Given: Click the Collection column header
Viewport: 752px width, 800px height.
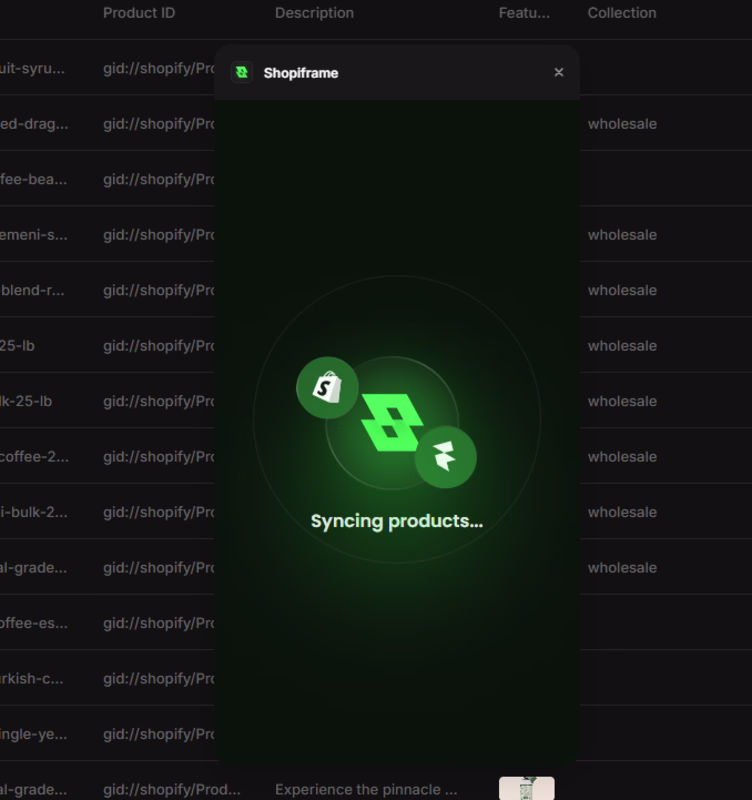Looking at the screenshot, I should [622, 13].
